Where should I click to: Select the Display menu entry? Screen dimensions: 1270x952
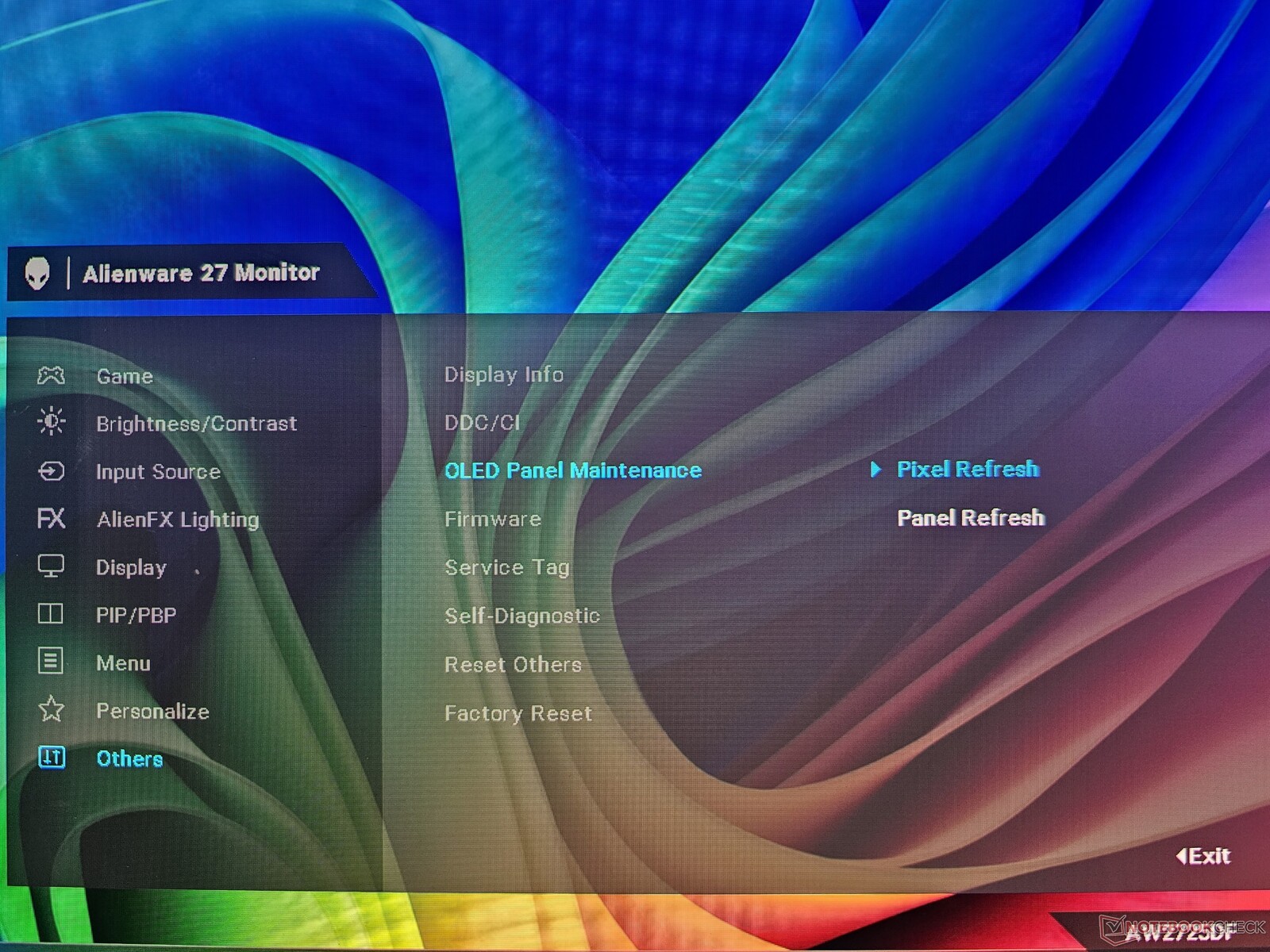(131, 568)
